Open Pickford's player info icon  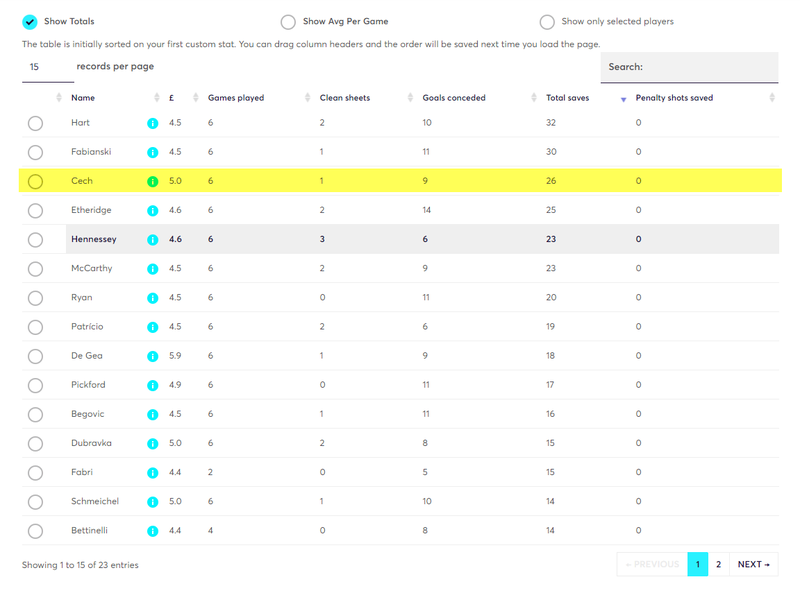coord(153,385)
